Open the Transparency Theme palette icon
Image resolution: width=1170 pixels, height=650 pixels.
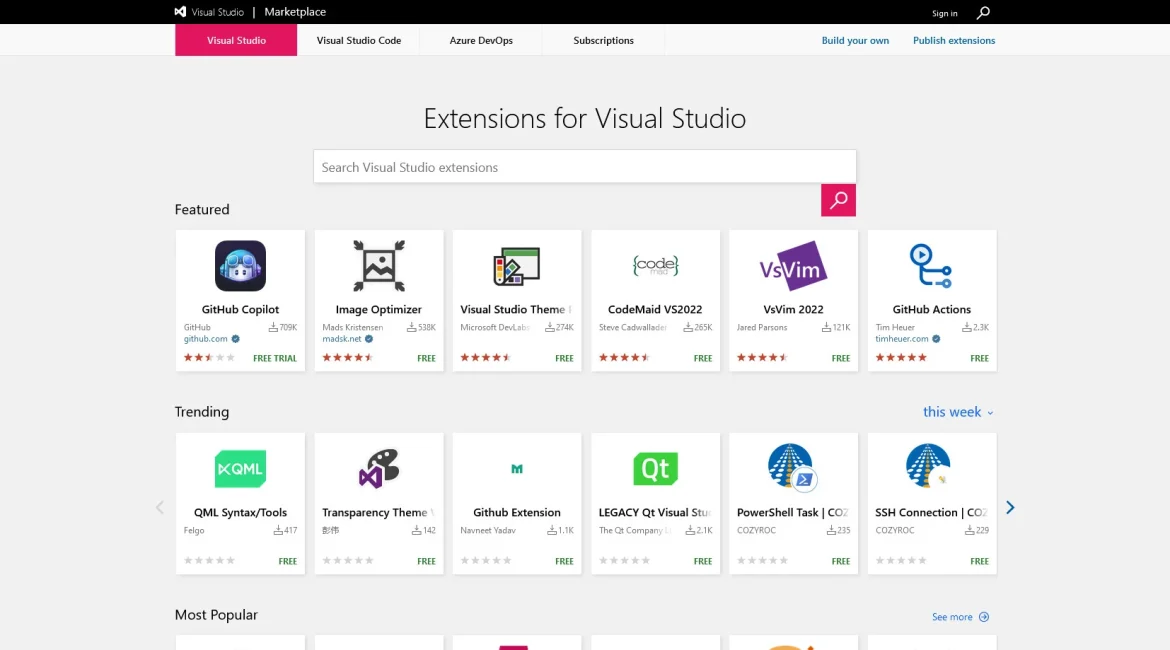pos(379,469)
